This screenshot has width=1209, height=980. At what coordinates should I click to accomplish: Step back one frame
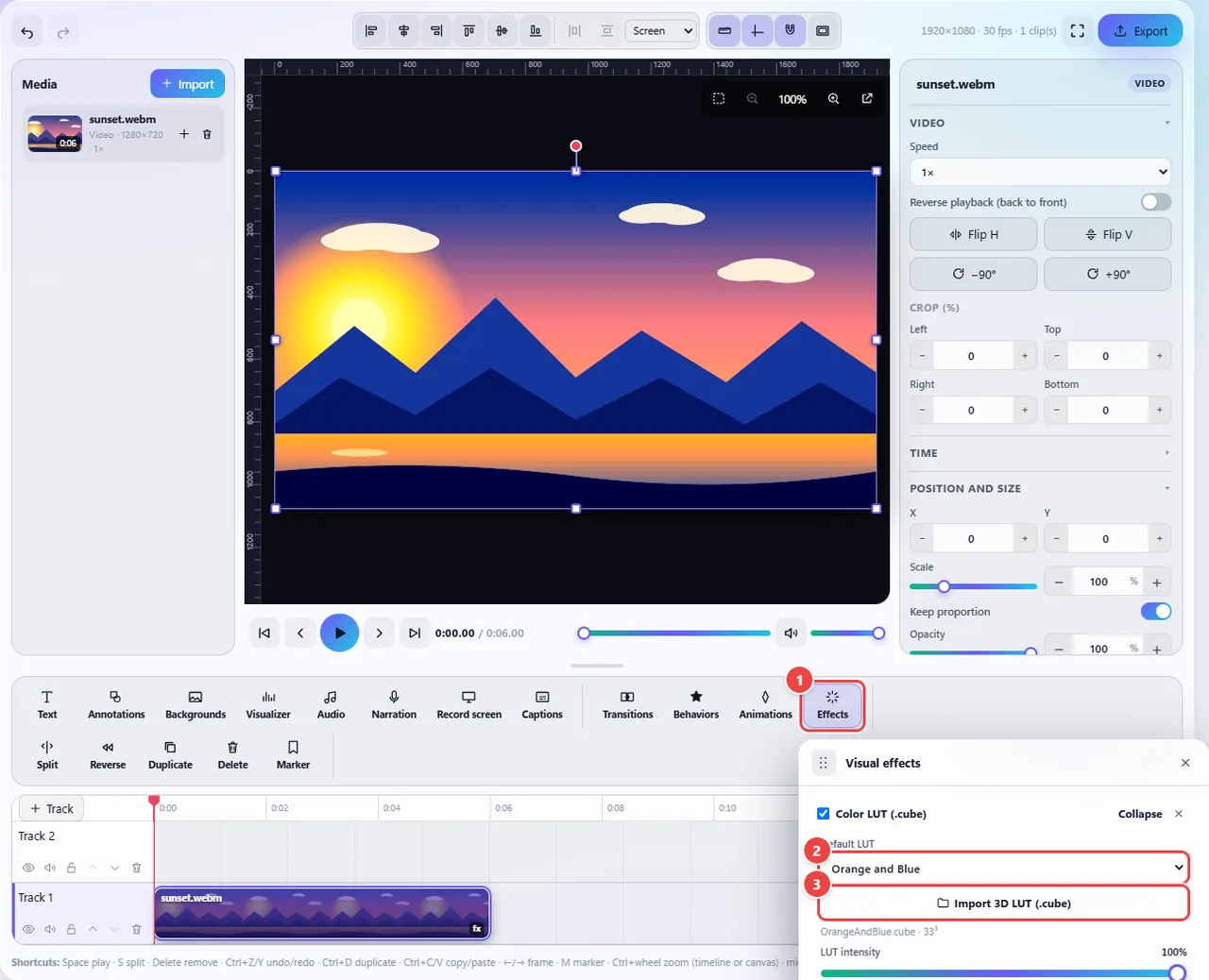tap(300, 634)
